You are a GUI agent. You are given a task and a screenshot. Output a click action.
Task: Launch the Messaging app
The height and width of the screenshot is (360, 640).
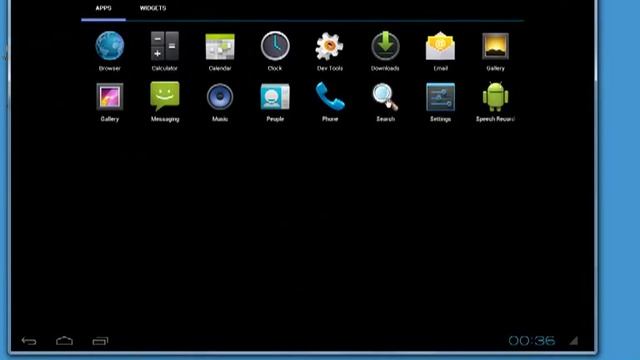[x=165, y=96]
